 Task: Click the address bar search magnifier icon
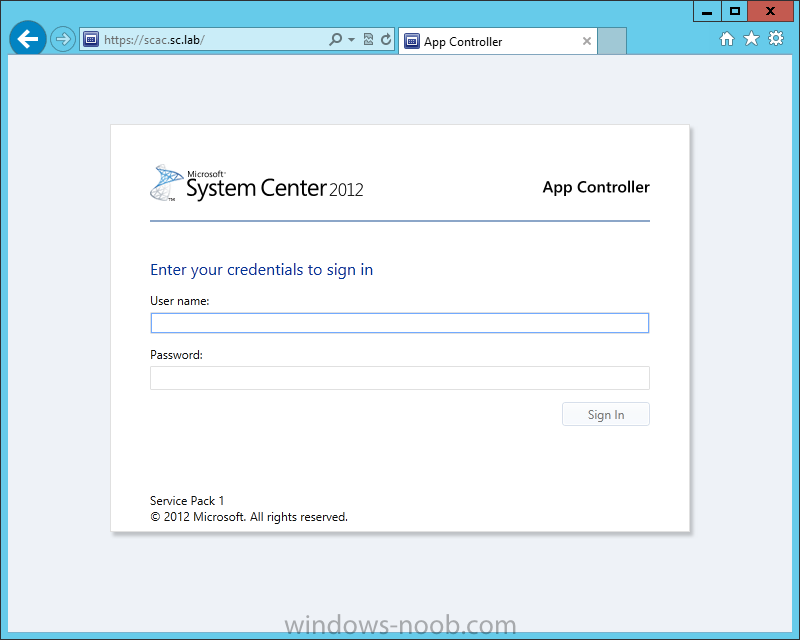click(x=335, y=39)
